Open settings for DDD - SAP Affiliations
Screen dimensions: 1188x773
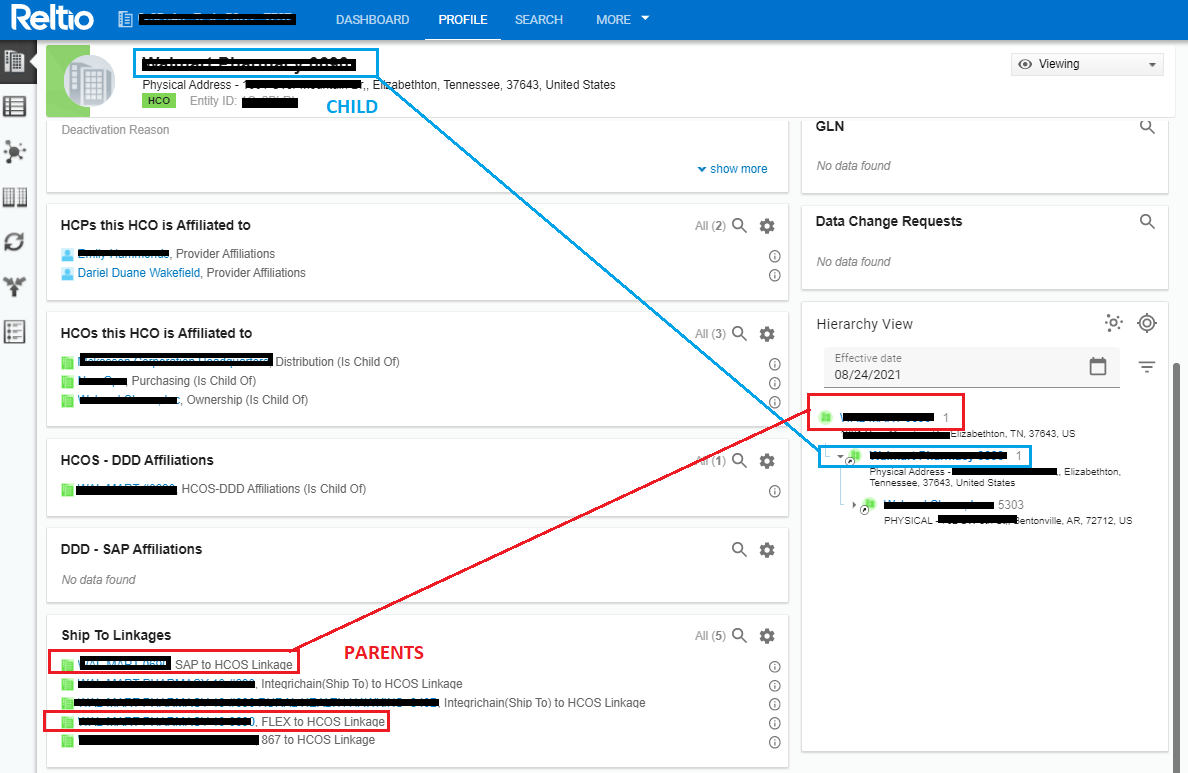click(767, 549)
